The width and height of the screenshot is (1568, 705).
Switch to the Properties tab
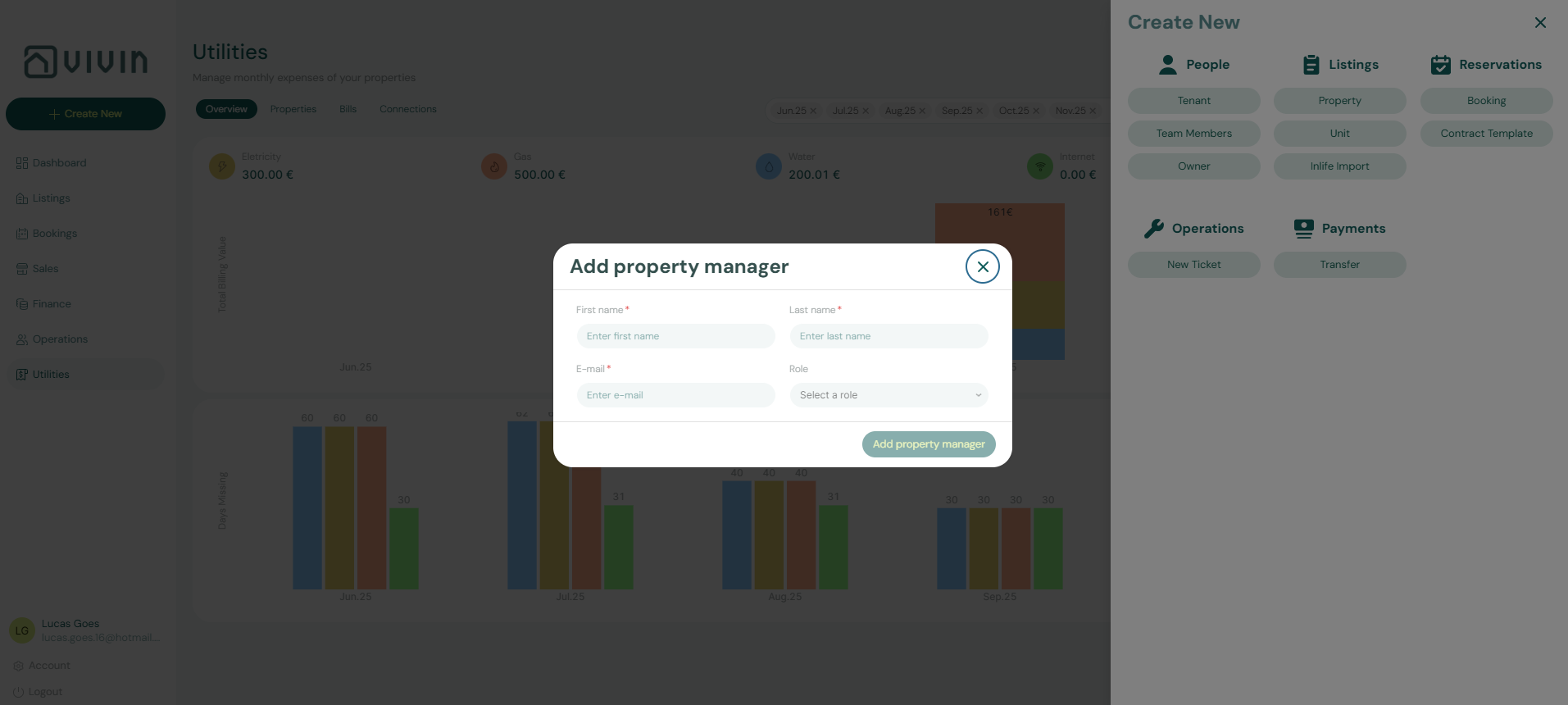coord(293,109)
